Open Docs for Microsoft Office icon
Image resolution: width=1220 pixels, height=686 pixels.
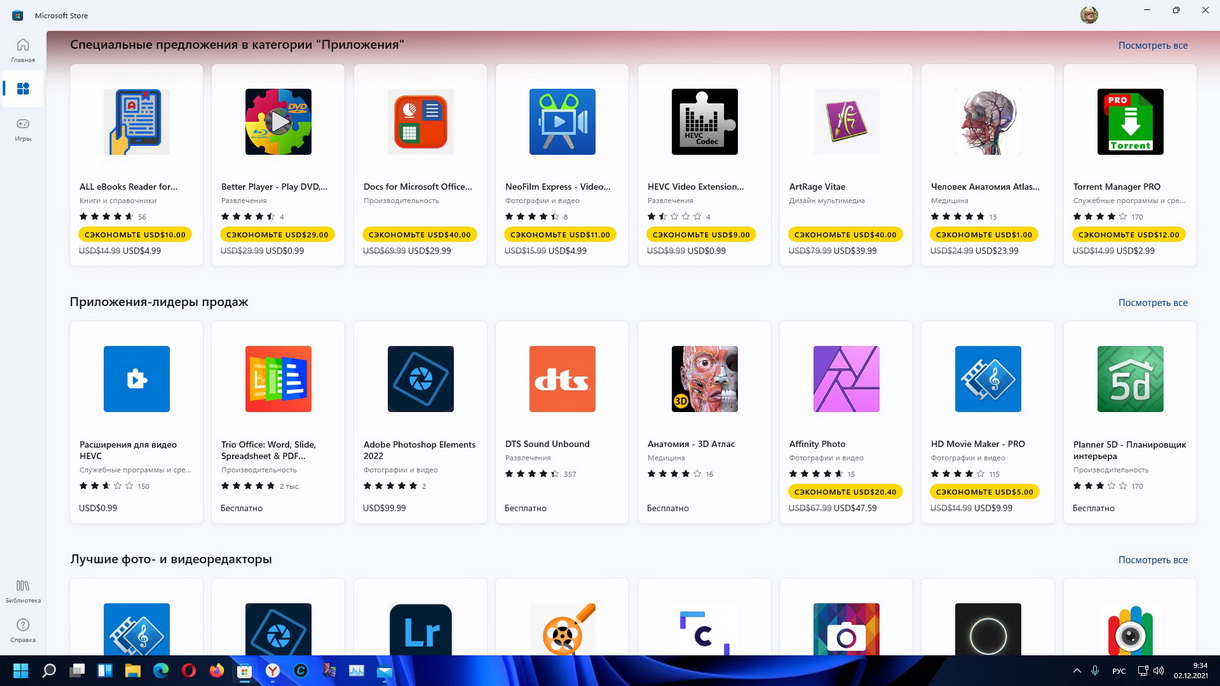click(421, 122)
